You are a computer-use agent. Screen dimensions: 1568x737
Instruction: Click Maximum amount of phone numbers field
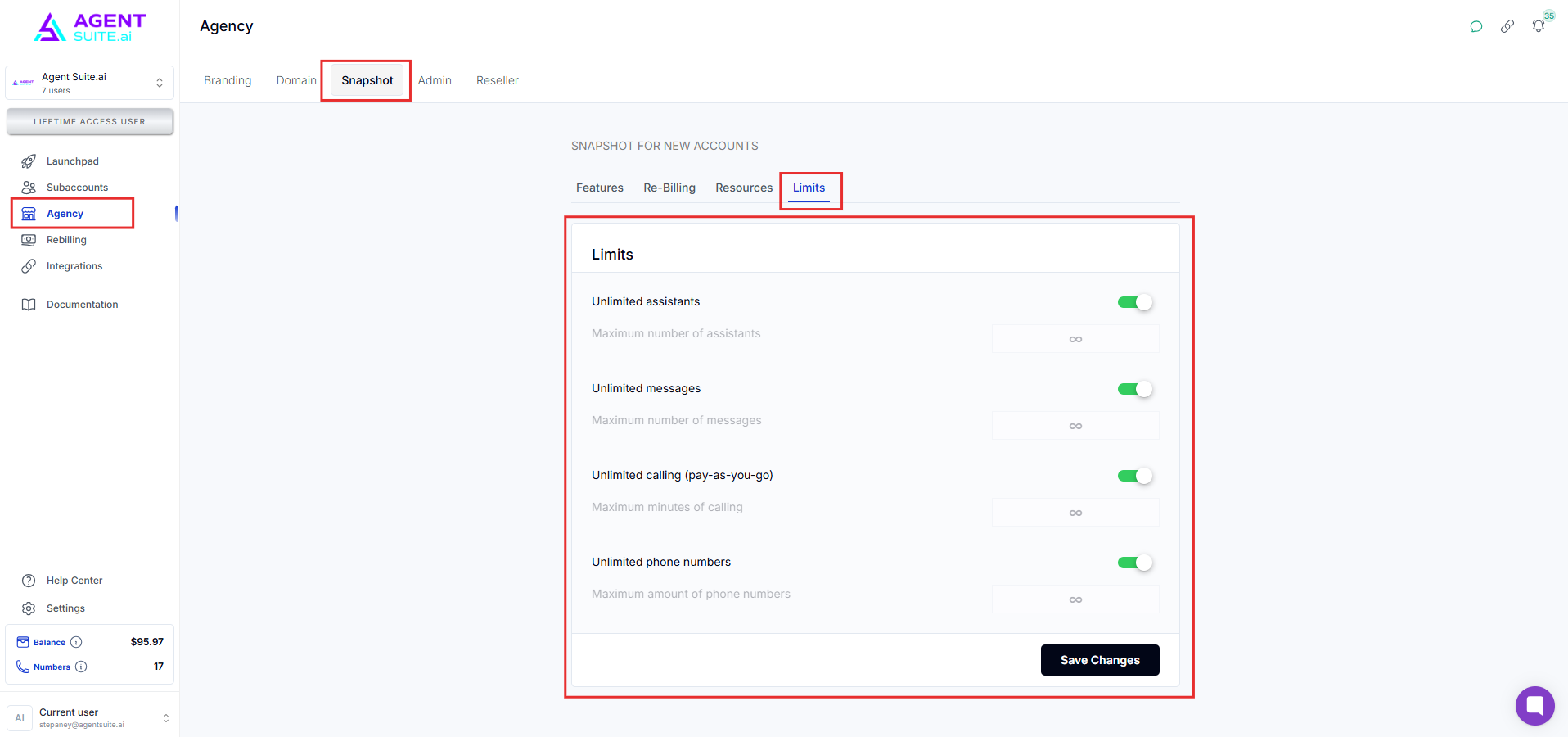[x=1075, y=599]
